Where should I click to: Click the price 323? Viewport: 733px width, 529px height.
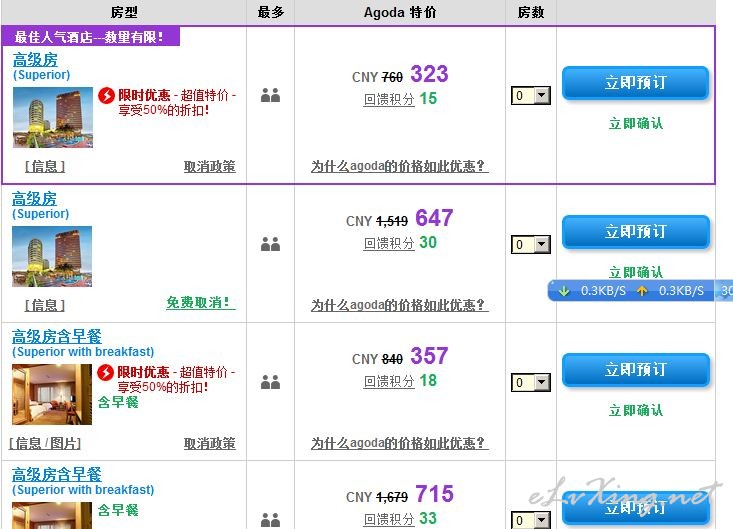tap(429, 74)
